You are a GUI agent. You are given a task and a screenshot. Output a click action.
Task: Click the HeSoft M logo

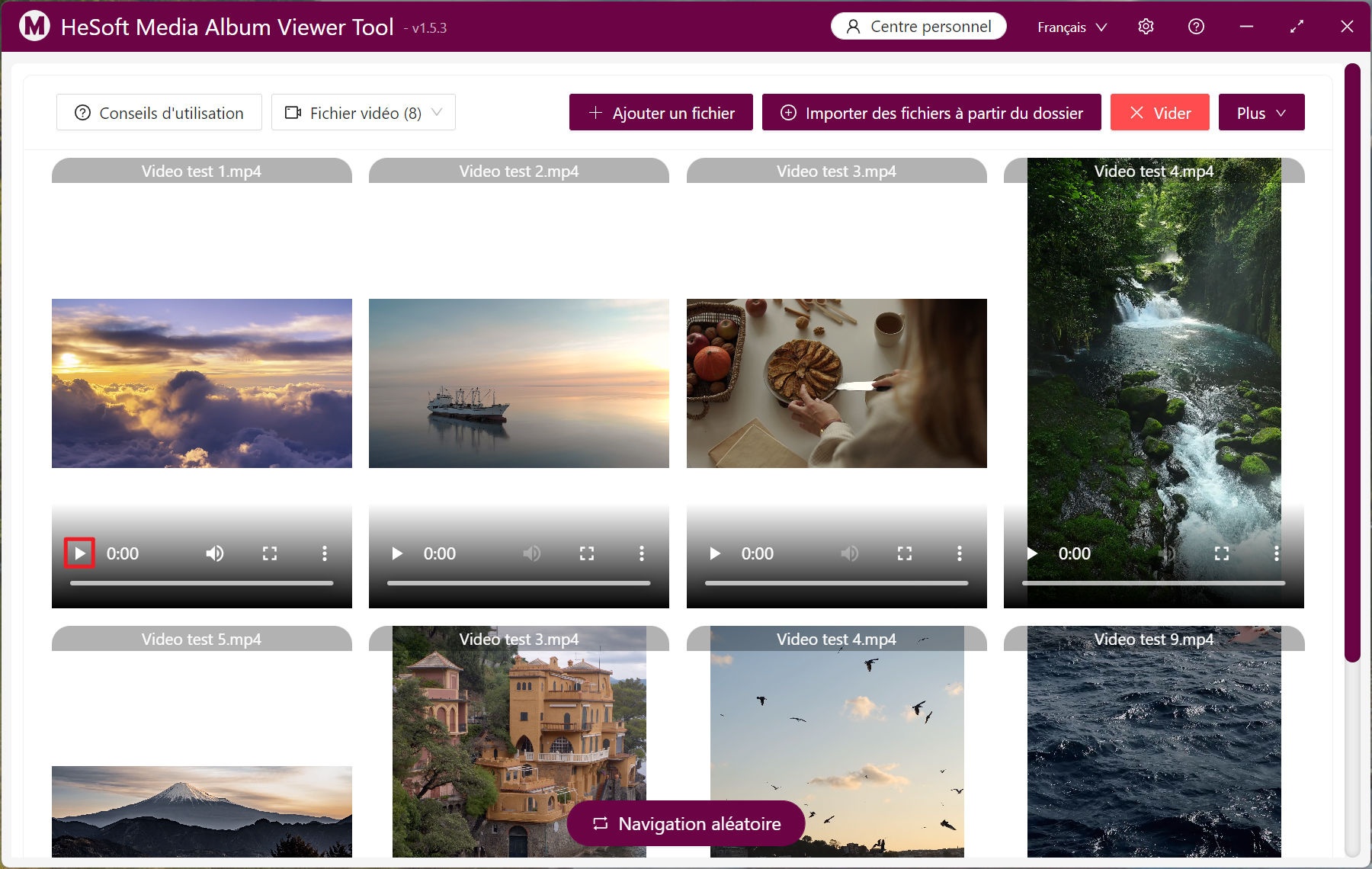point(34,26)
